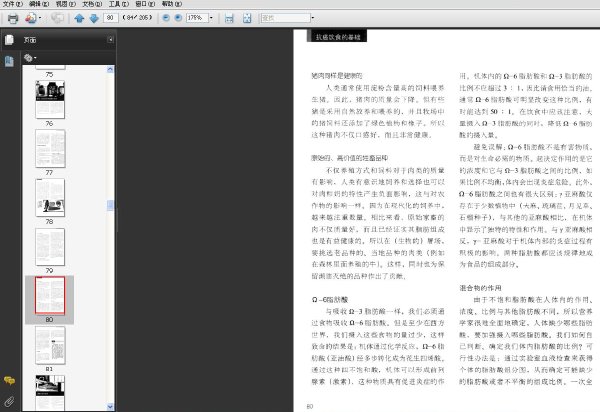Open the Pages panel options gear menu
The height and width of the screenshot is (412, 600).
pyautogui.click(x=30, y=58)
